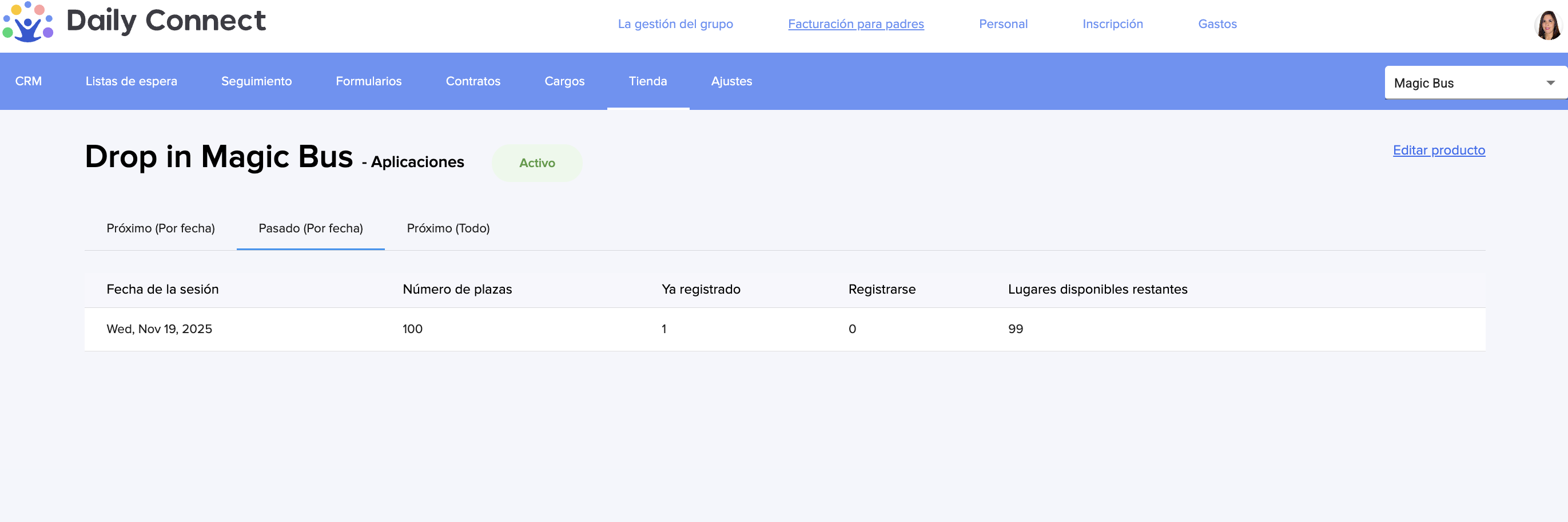
Task: Click the Daily Connect title text
Action: pyautogui.click(x=166, y=21)
